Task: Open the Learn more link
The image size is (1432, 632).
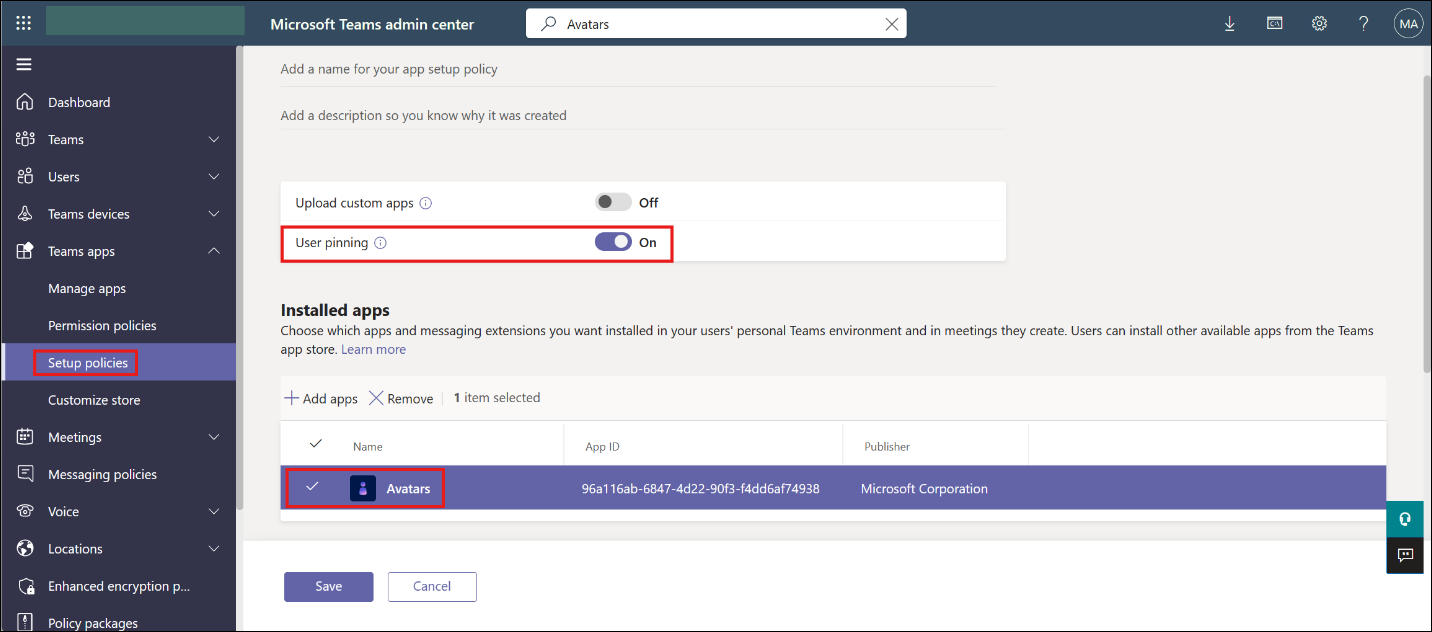Action: [x=373, y=350]
